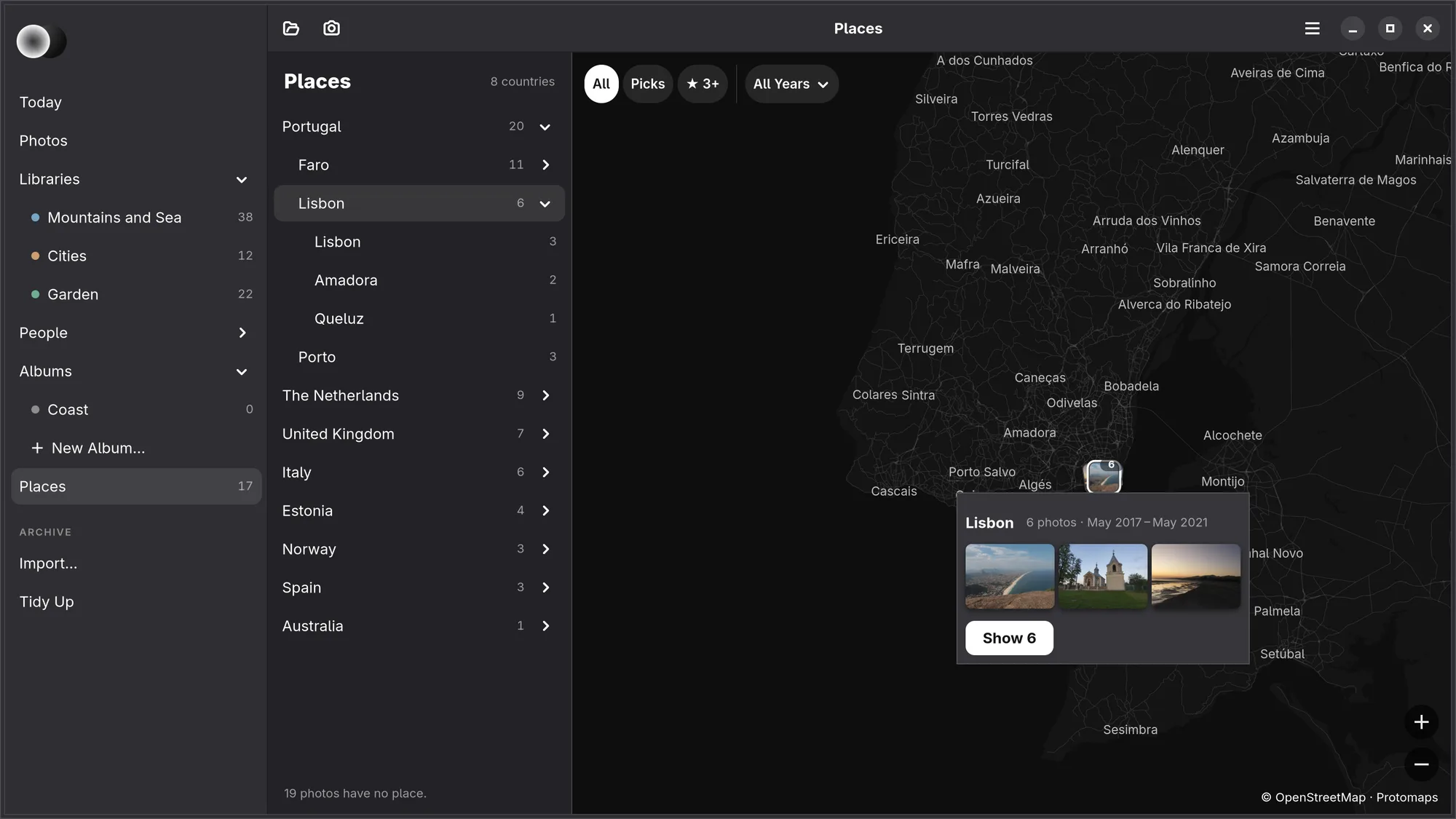
Task: Expand the Faro region chevron
Action: (x=546, y=165)
